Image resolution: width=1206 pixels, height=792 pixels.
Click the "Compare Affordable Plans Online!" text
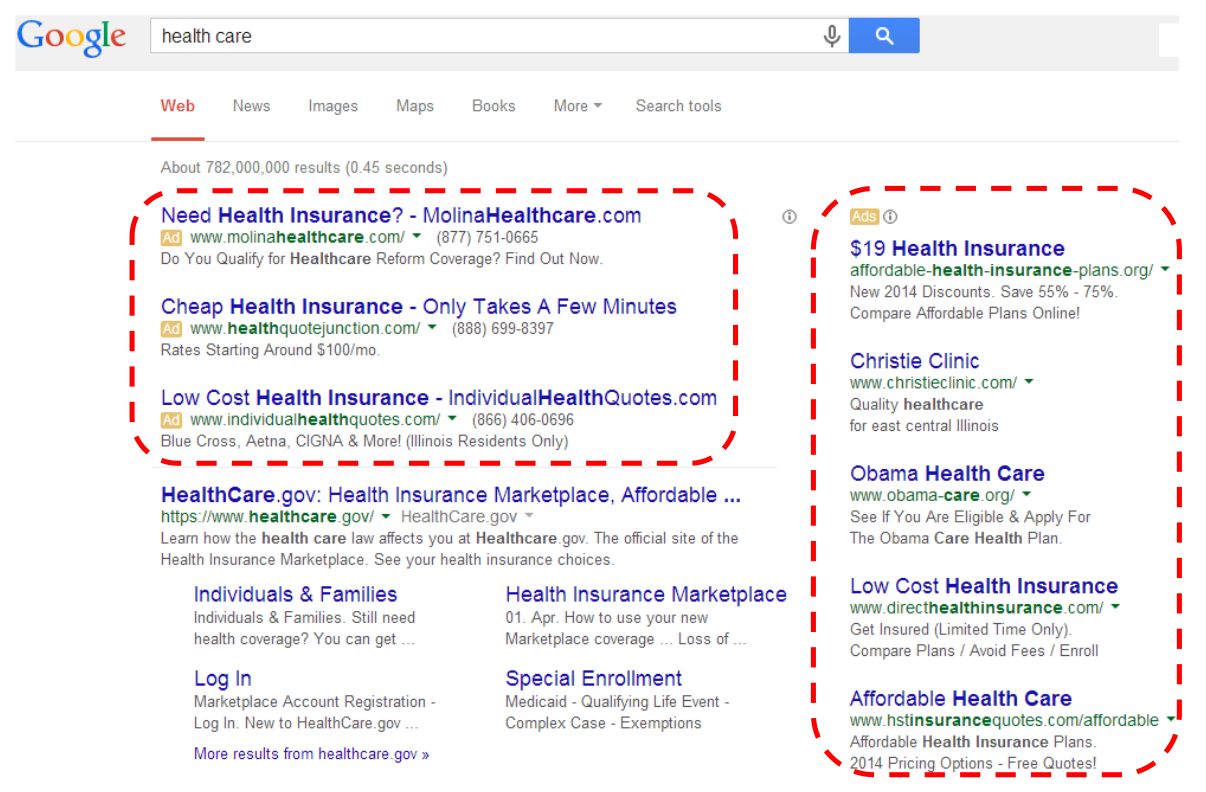point(965,313)
